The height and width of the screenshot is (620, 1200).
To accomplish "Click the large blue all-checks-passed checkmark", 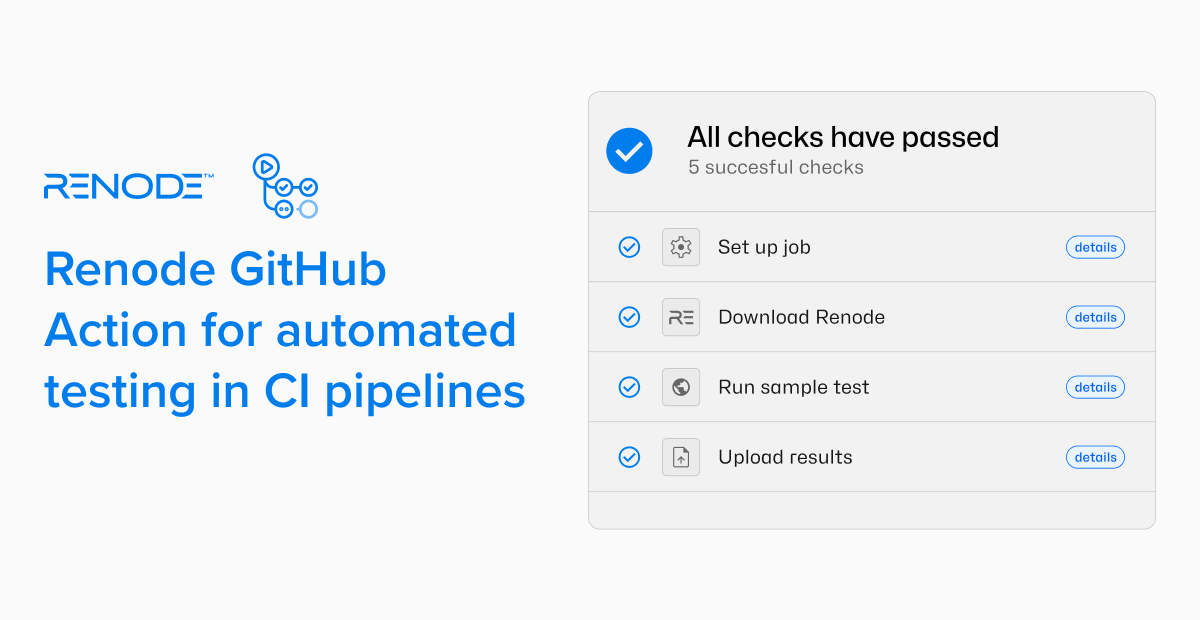I will [x=629, y=151].
